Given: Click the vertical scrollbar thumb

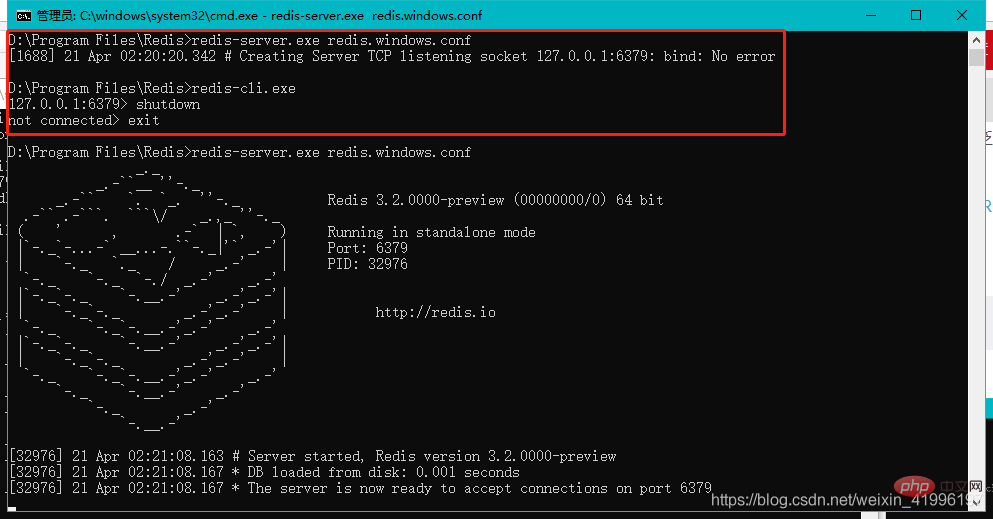Looking at the screenshot, I should click(977, 58).
